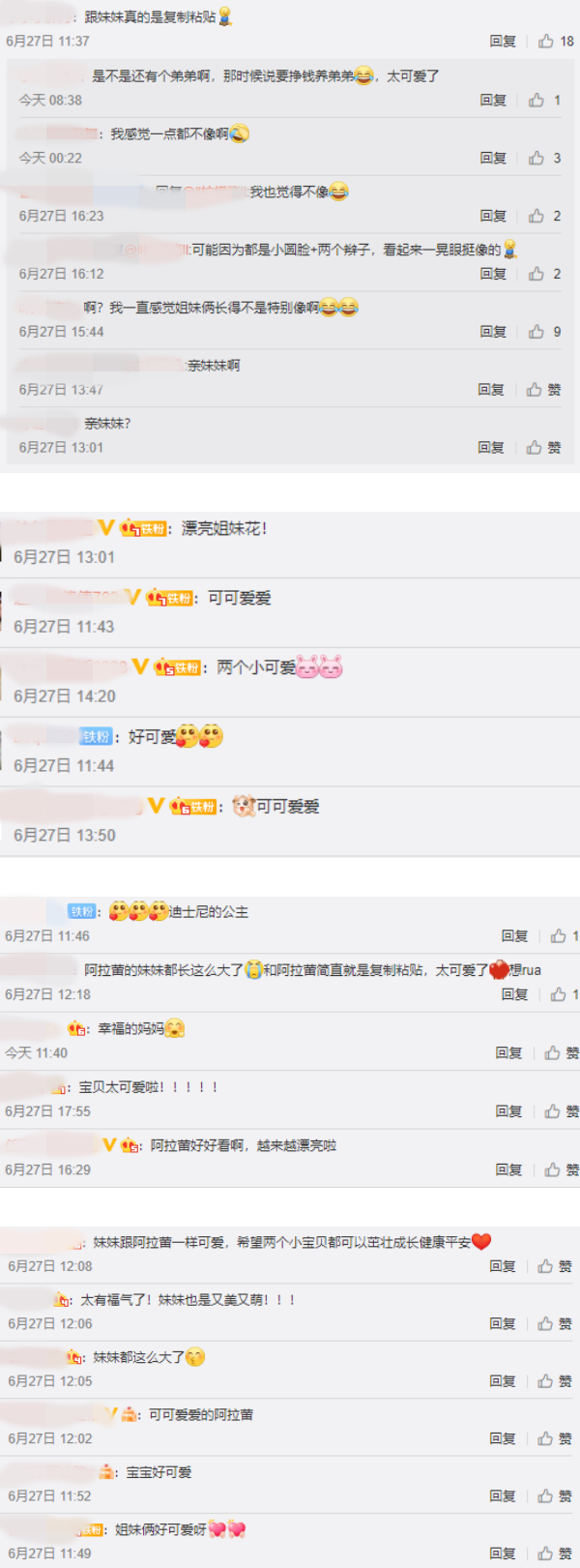Click the yellow V badge beside 两个小可爱
Image resolution: width=580 pixels, height=1568 pixels.
tap(141, 666)
